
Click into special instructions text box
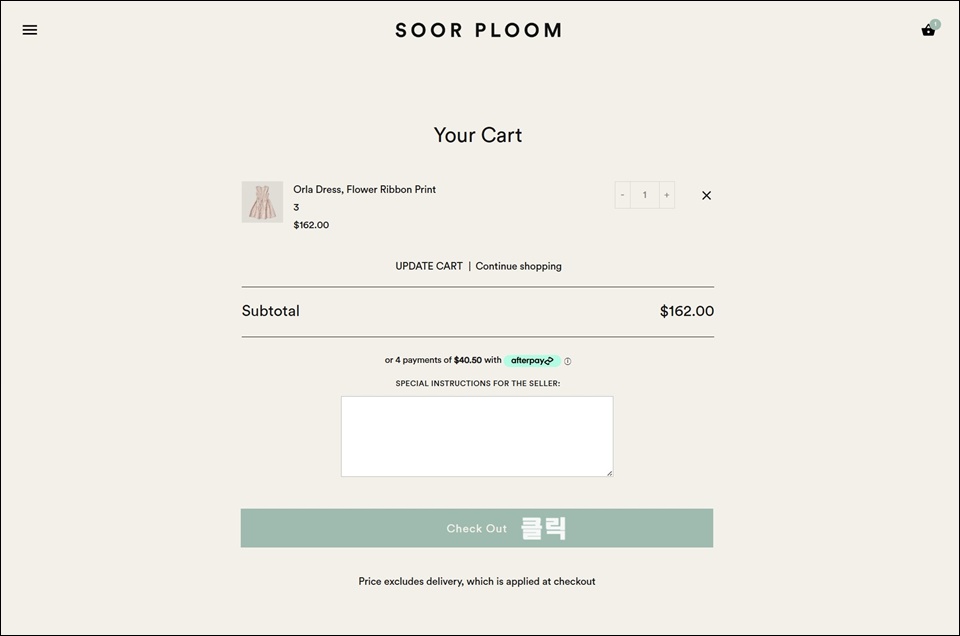coord(477,436)
